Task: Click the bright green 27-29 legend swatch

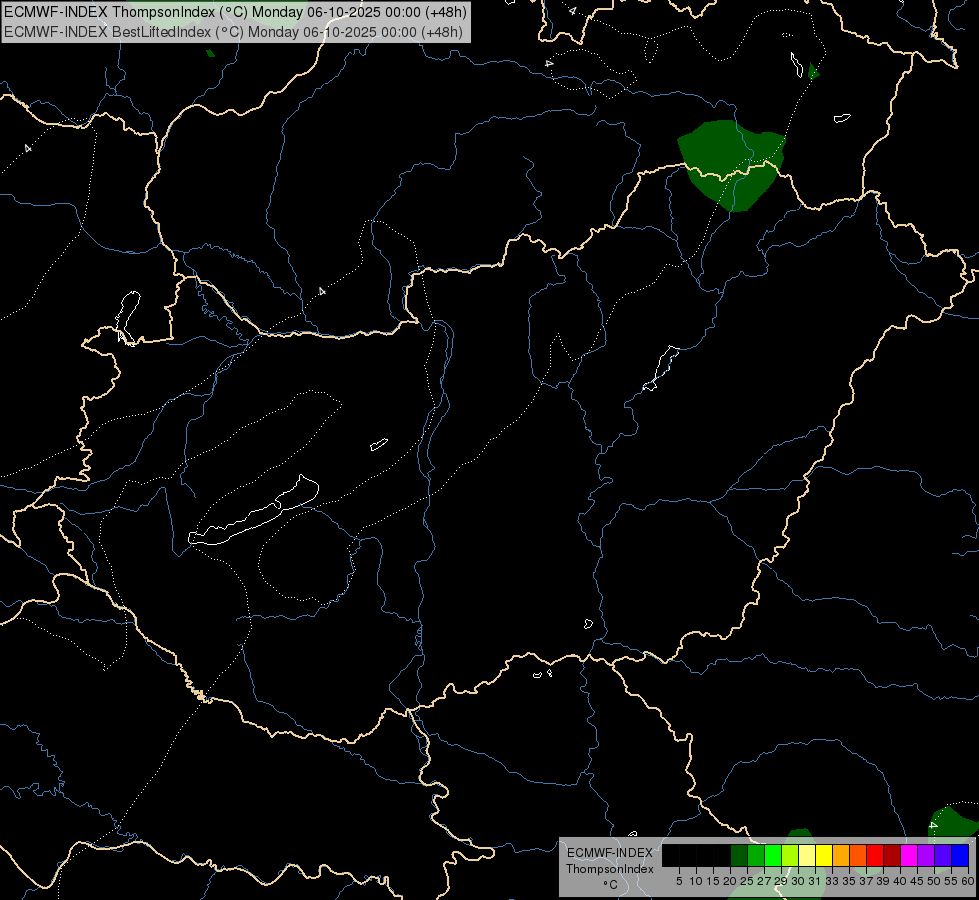Action: pos(773,855)
